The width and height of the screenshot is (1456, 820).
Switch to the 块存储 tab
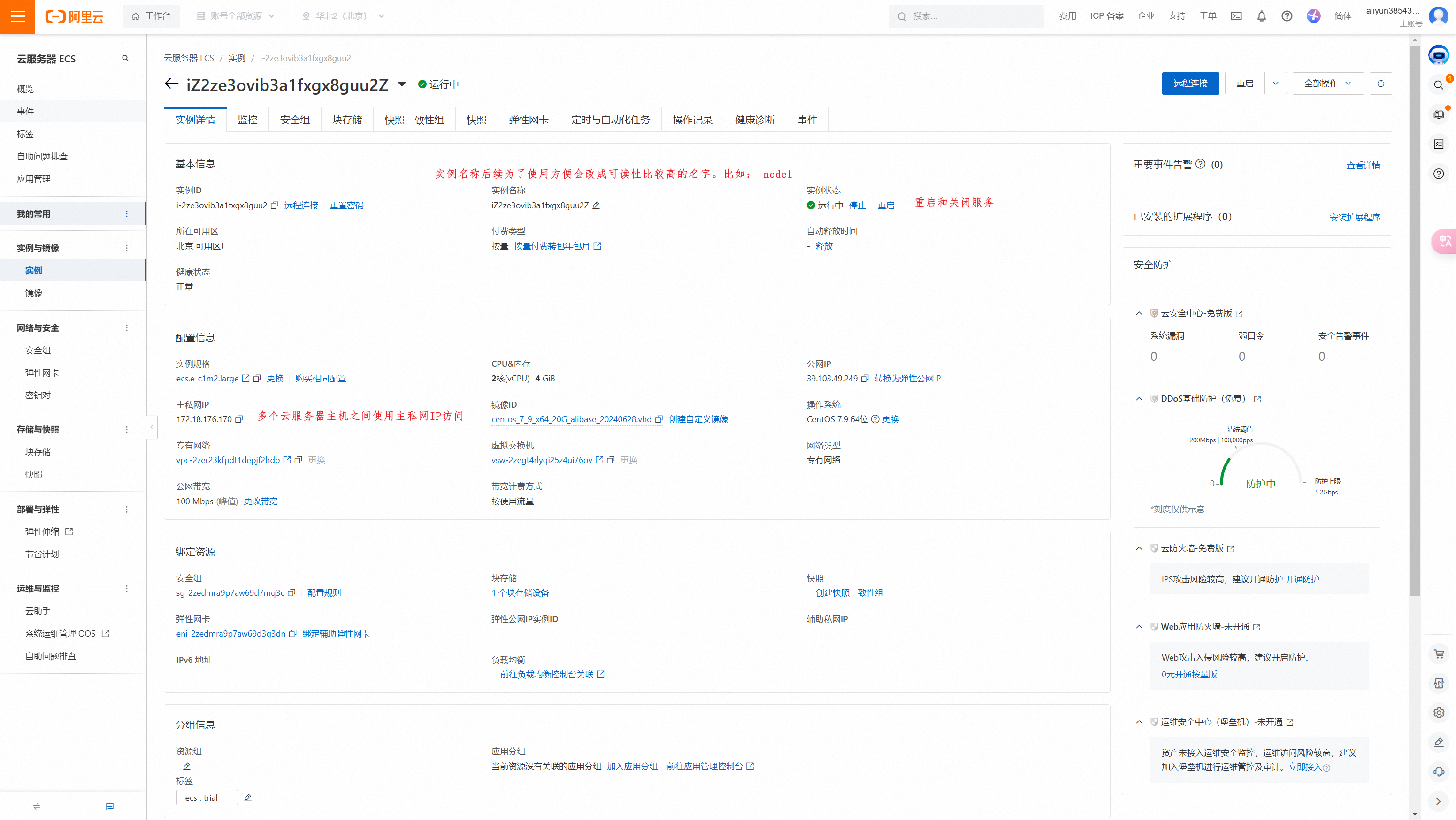pyautogui.click(x=347, y=120)
